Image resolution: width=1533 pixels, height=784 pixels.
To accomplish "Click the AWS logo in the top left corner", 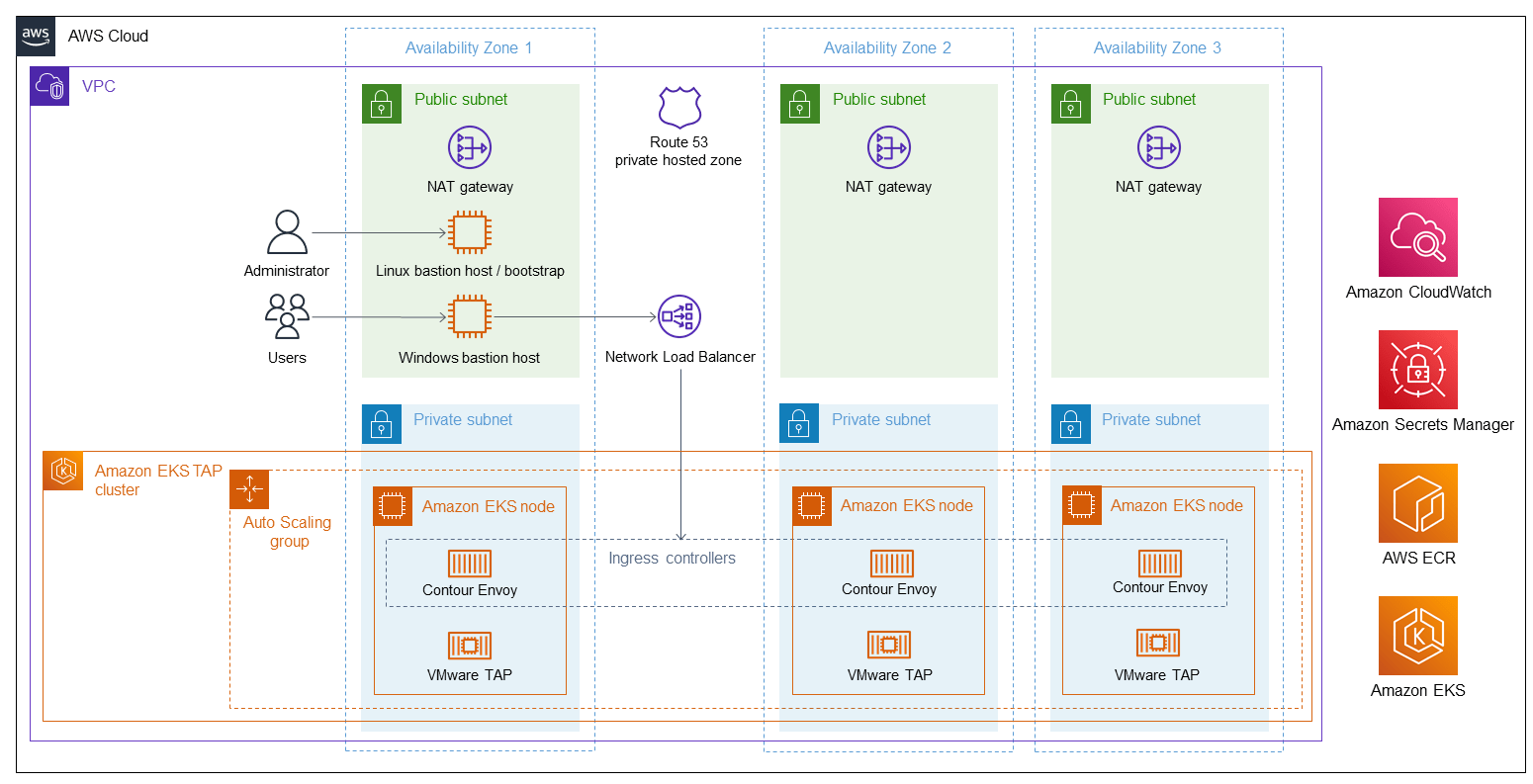I will [x=36, y=36].
